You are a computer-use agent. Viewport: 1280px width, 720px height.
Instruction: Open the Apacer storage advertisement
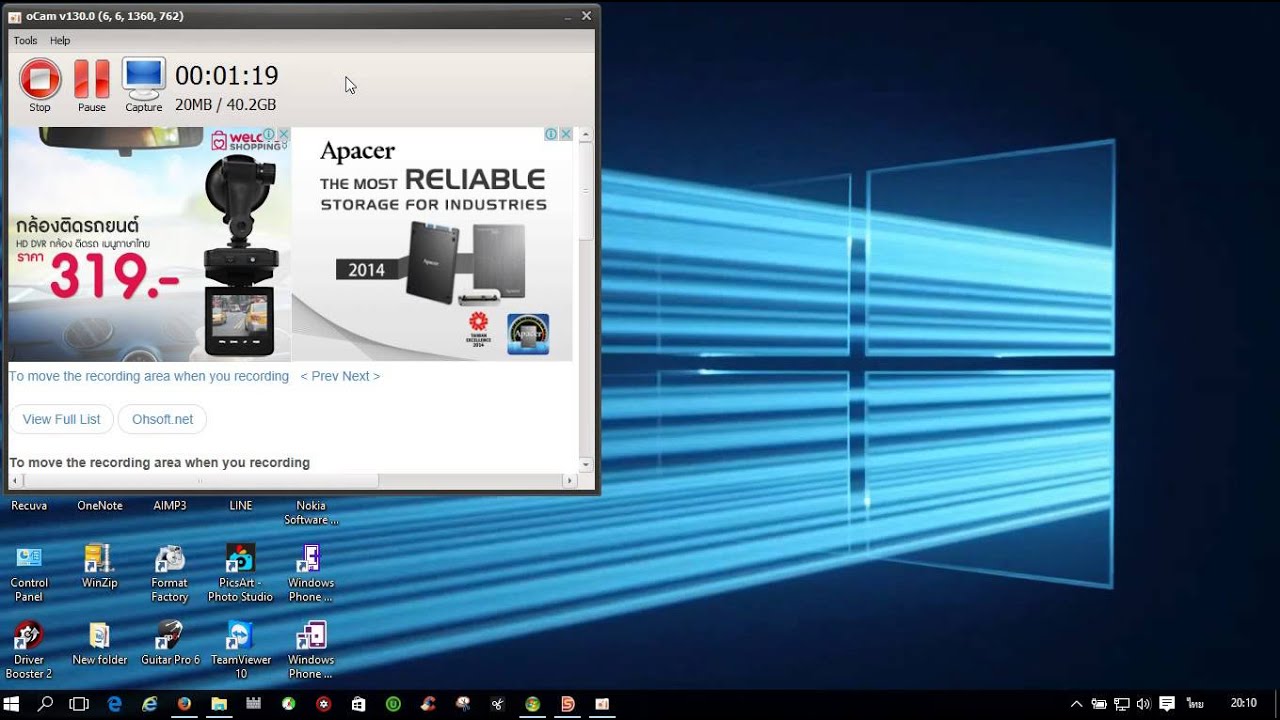pos(432,244)
